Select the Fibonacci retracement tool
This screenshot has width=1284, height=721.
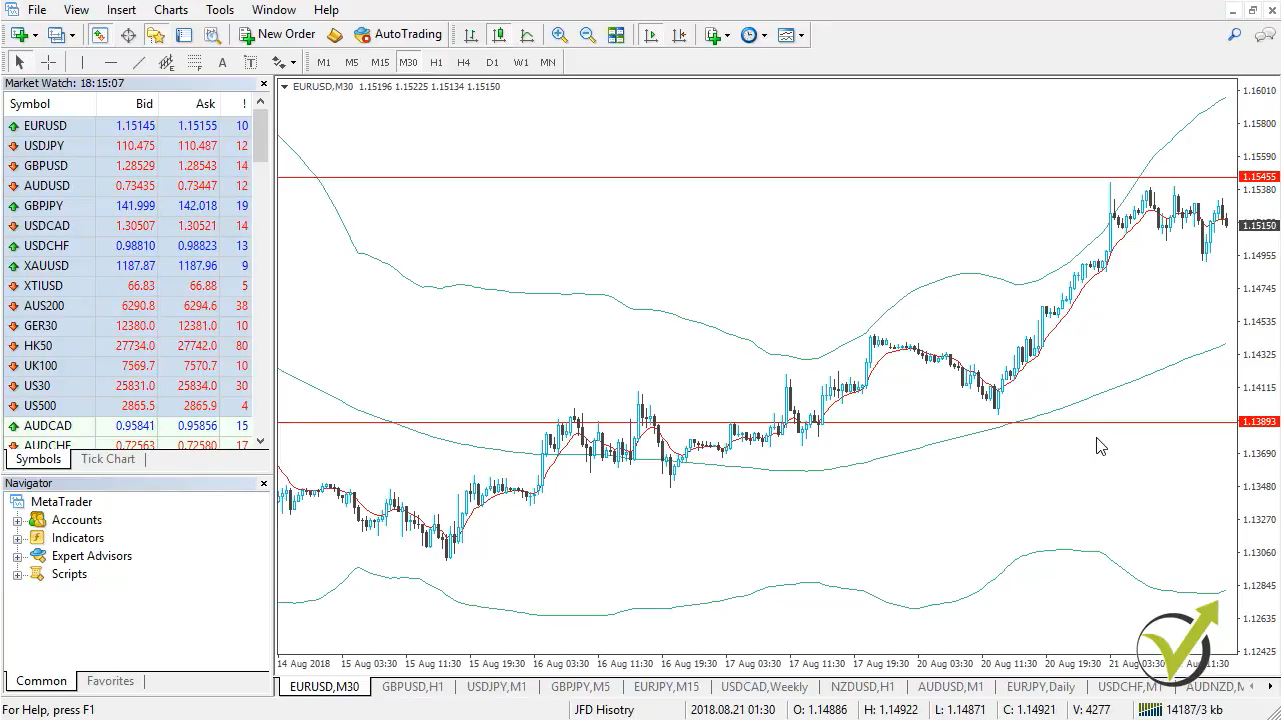[194, 62]
